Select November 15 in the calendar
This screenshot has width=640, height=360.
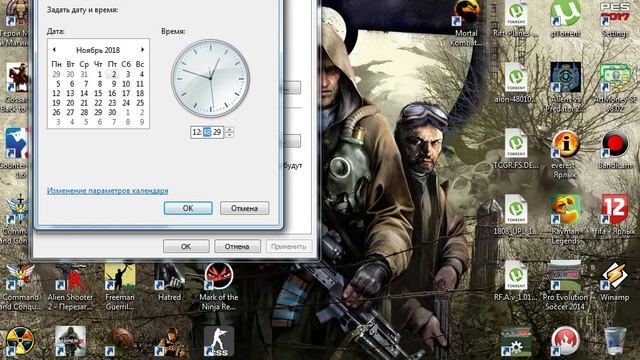[x=98, y=93]
